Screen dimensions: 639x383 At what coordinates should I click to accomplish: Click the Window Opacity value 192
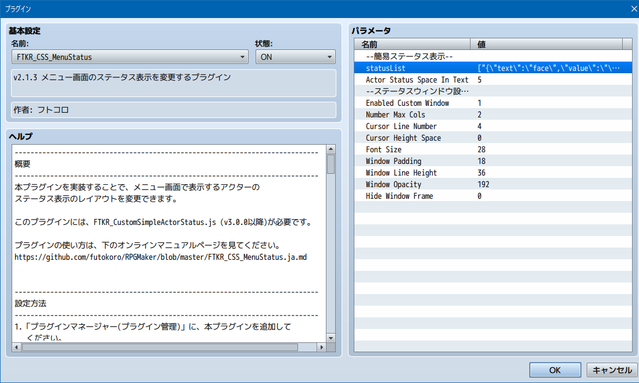[483, 184]
